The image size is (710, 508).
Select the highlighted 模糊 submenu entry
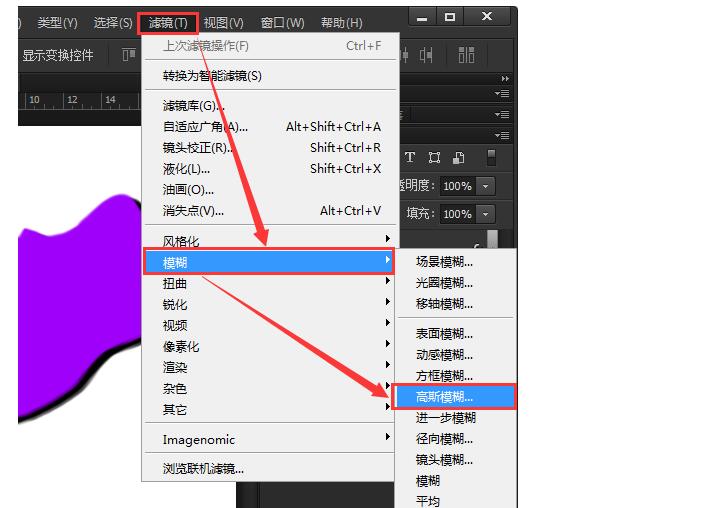[269, 261]
